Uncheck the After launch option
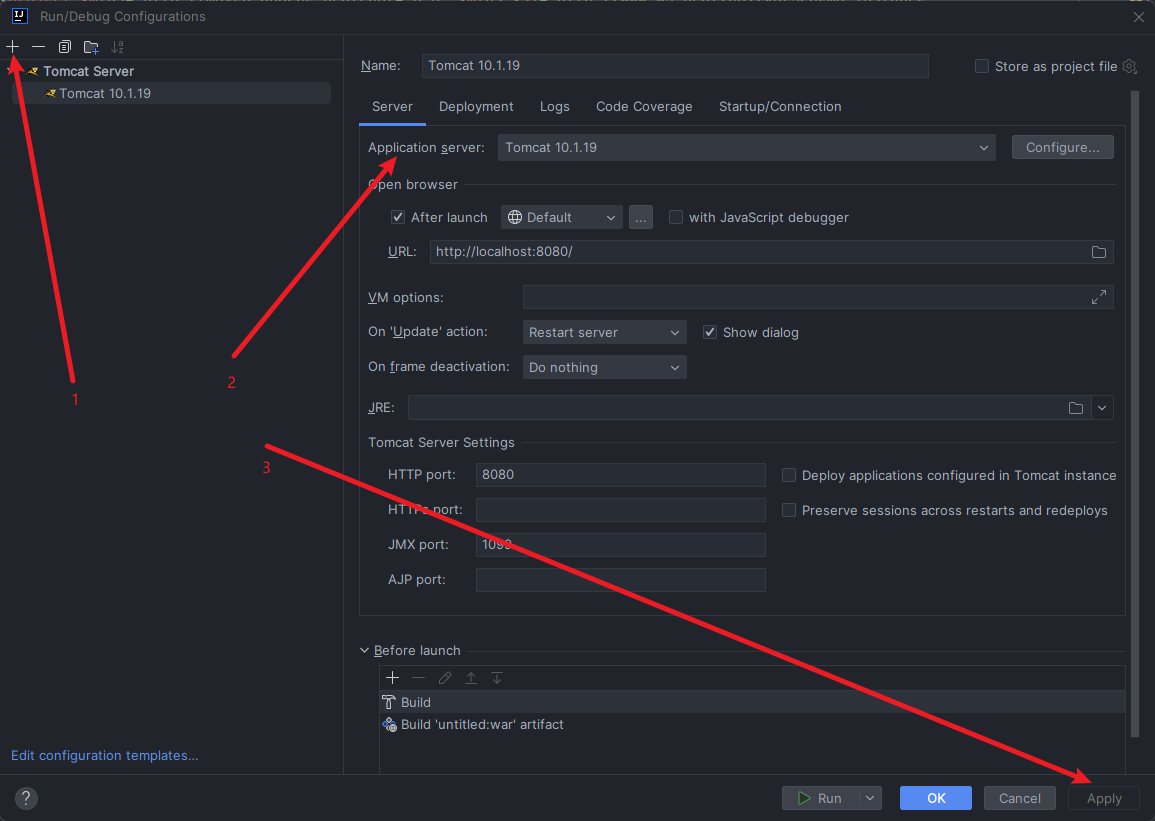The height and width of the screenshot is (821, 1155). 398,217
